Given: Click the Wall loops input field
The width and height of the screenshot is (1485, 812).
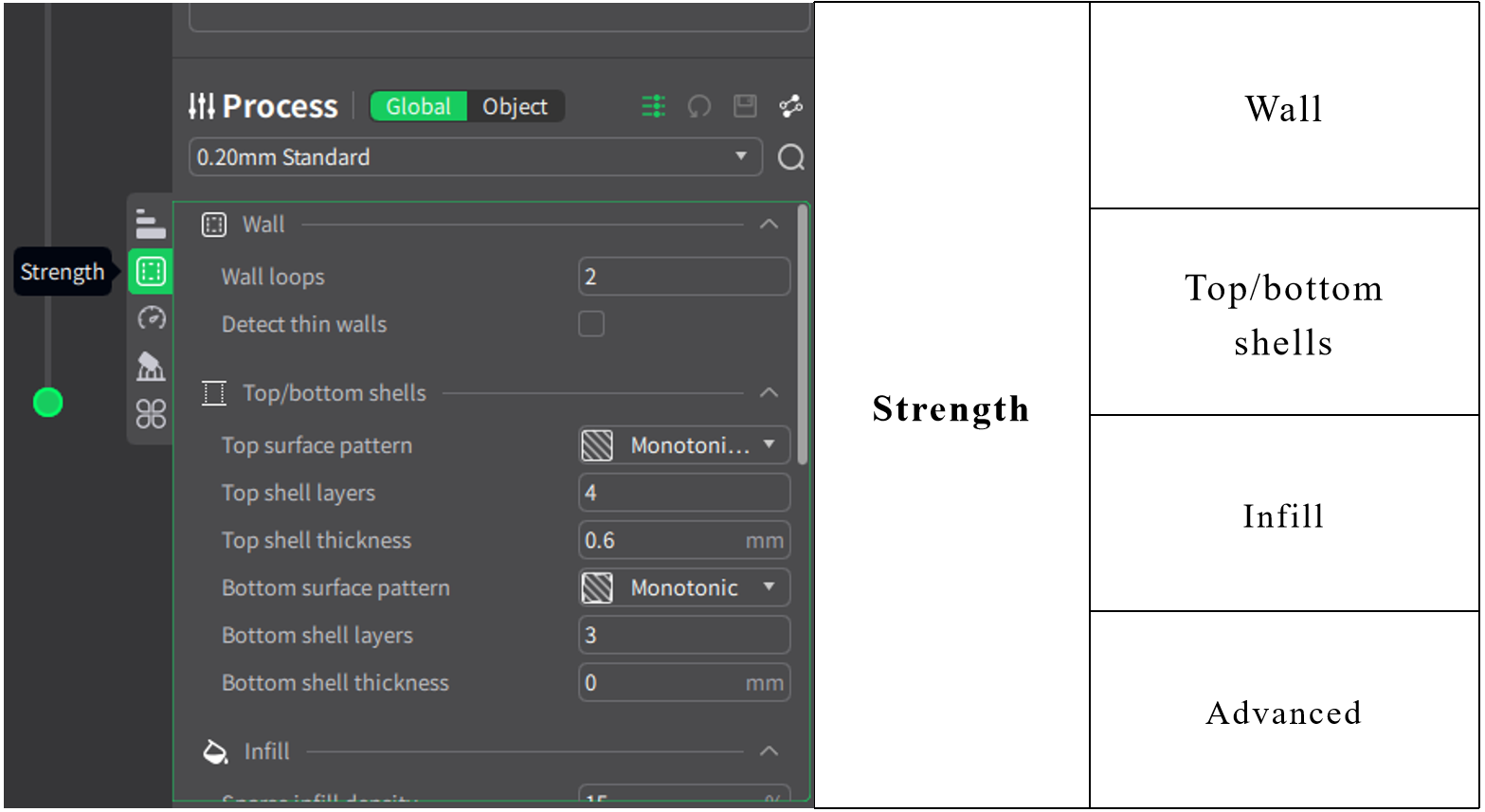Looking at the screenshot, I should click(x=684, y=277).
